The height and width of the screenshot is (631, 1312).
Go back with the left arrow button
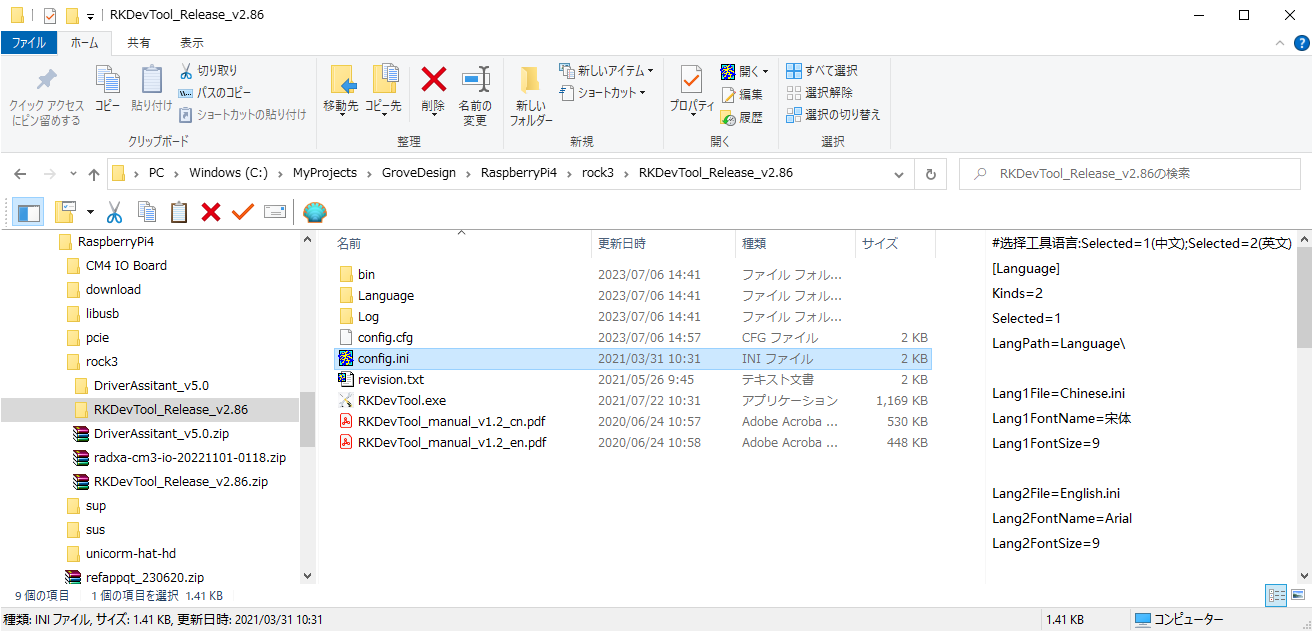coord(21,174)
